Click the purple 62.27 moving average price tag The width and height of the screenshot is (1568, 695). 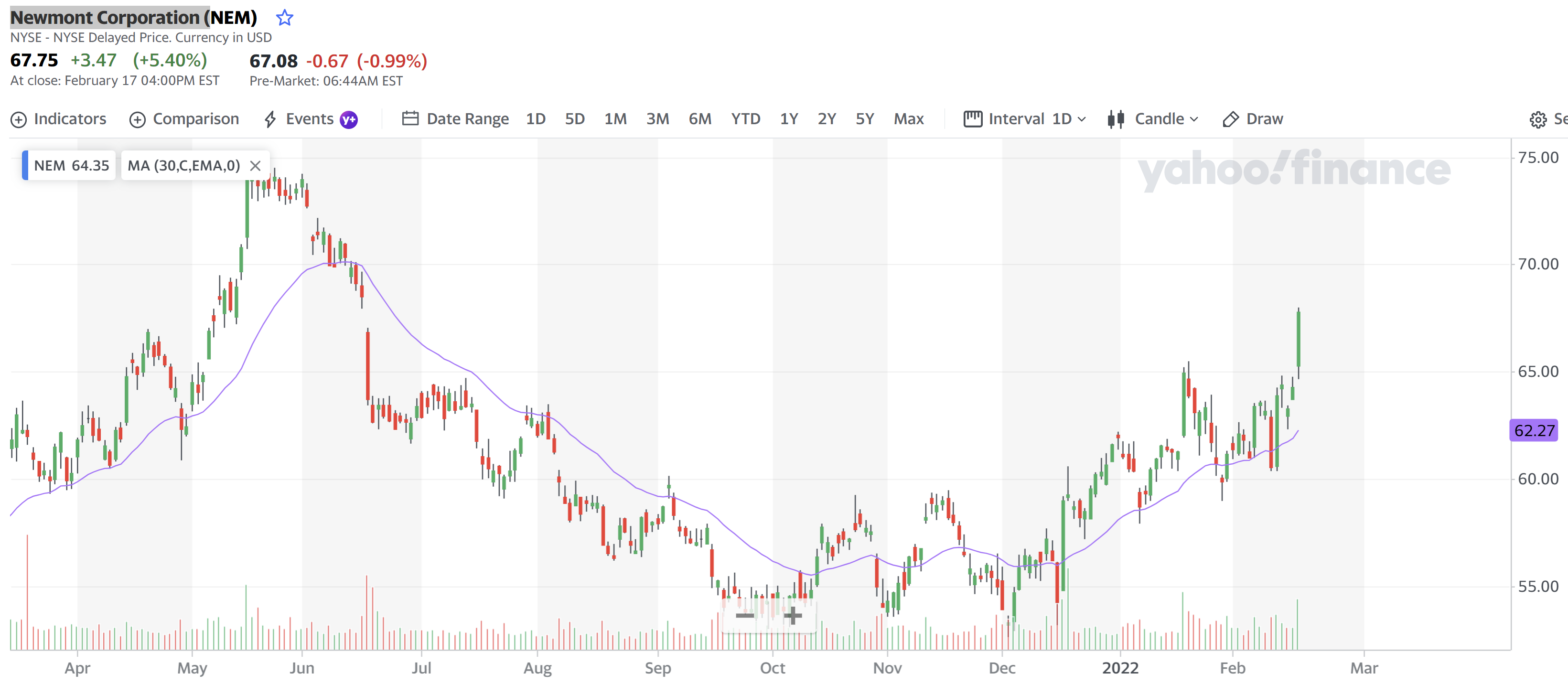point(1534,430)
